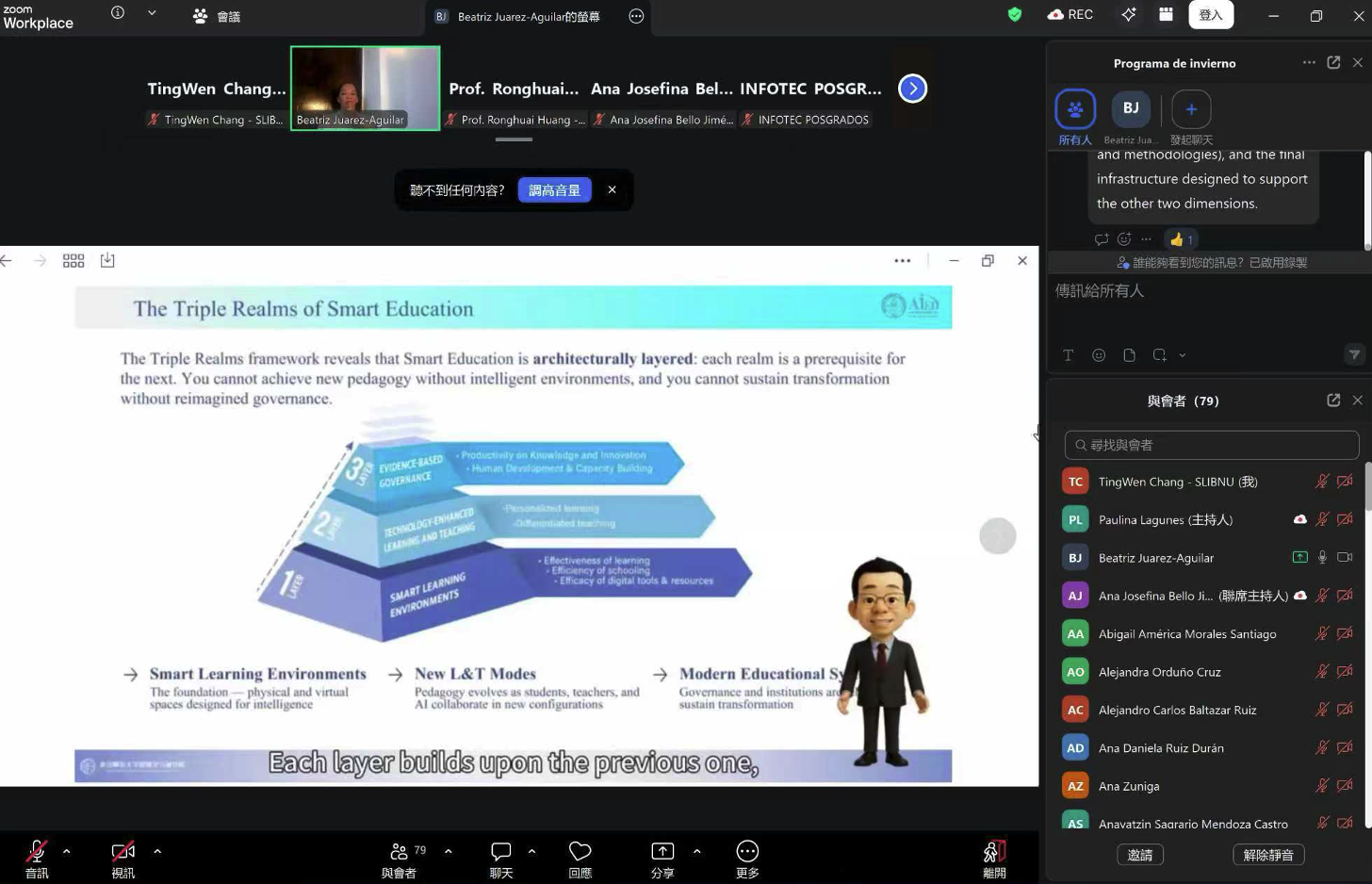Click the blue turn up volume button
The height and width of the screenshot is (884, 1372).
pos(554,190)
